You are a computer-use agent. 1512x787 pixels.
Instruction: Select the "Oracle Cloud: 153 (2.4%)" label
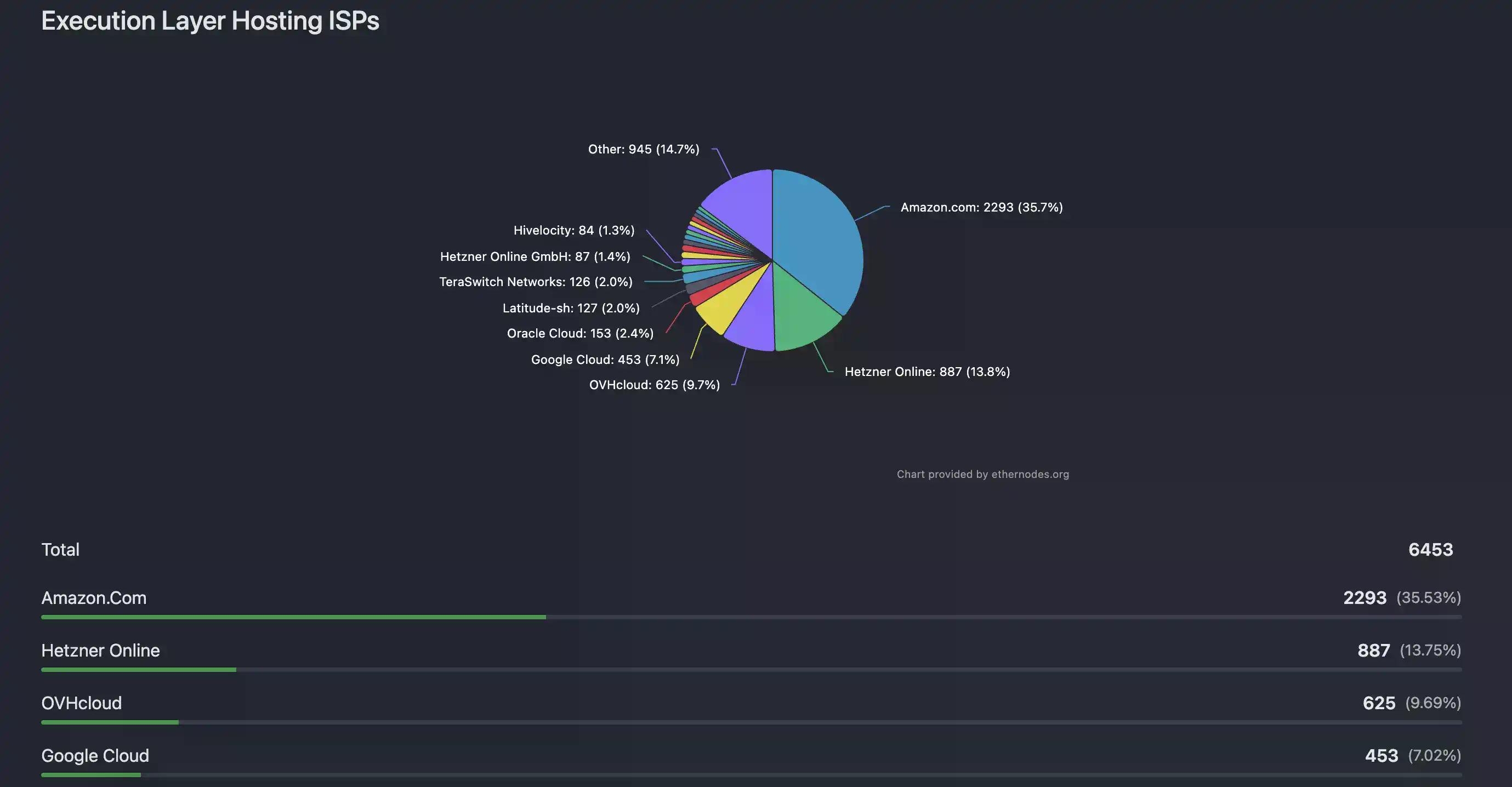[x=580, y=333]
